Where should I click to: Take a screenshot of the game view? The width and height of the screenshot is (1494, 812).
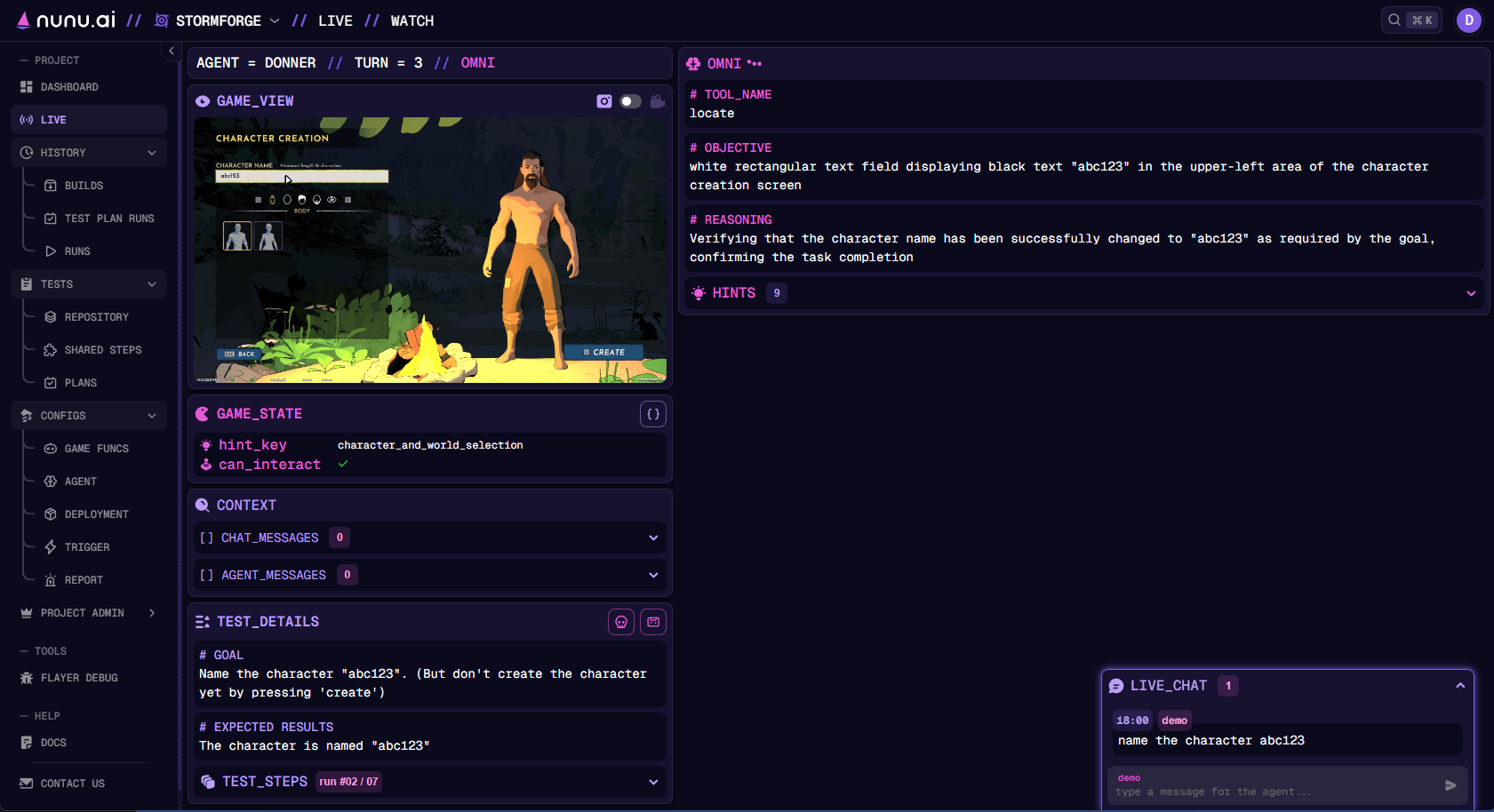(x=604, y=101)
